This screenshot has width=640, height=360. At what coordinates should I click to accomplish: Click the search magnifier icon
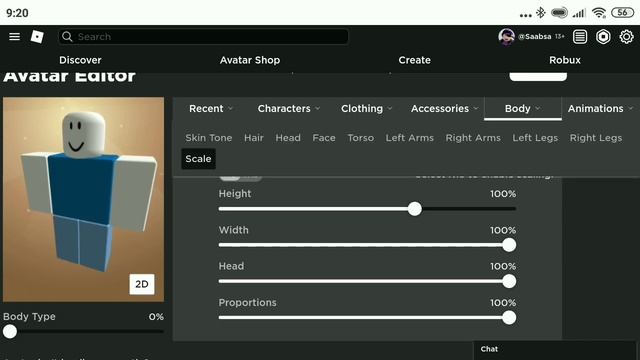pyautogui.click(x=67, y=37)
